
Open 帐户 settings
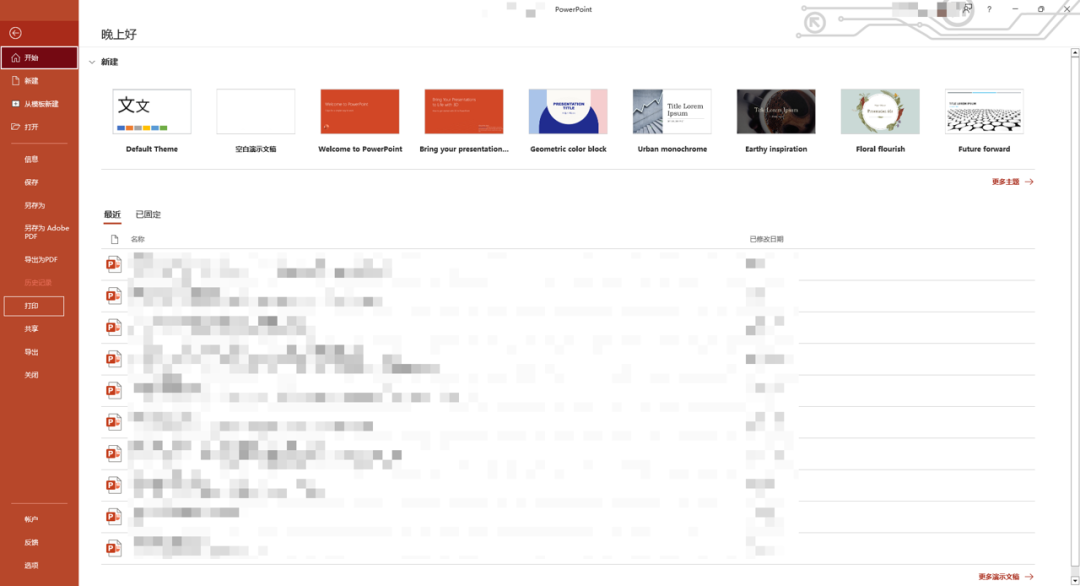point(32,519)
